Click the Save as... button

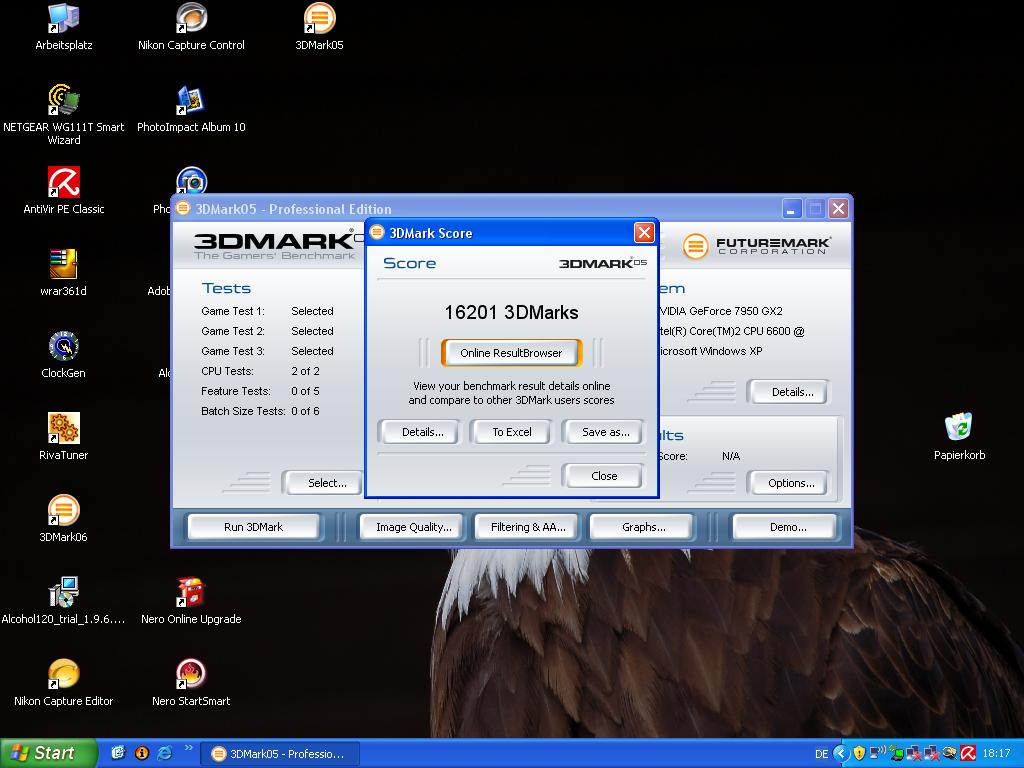pos(605,432)
